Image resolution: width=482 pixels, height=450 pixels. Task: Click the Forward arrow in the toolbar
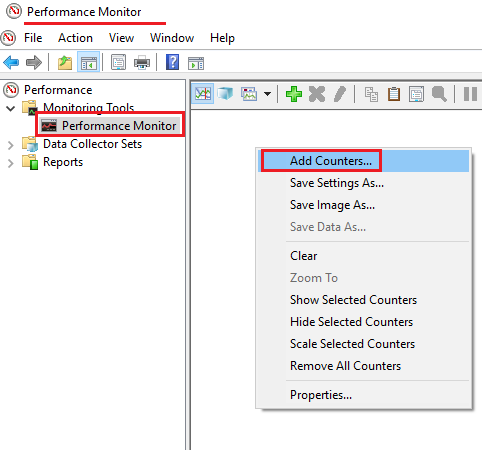coord(34,62)
